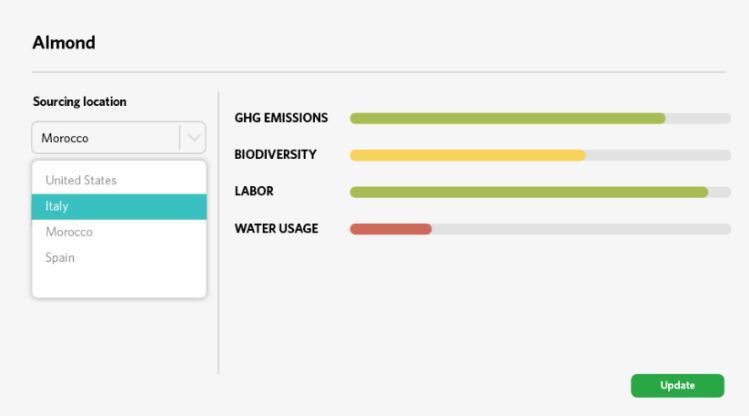Screen dimensions: 749x416
Task: Click the Almond heading
Action: click(64, 43)
